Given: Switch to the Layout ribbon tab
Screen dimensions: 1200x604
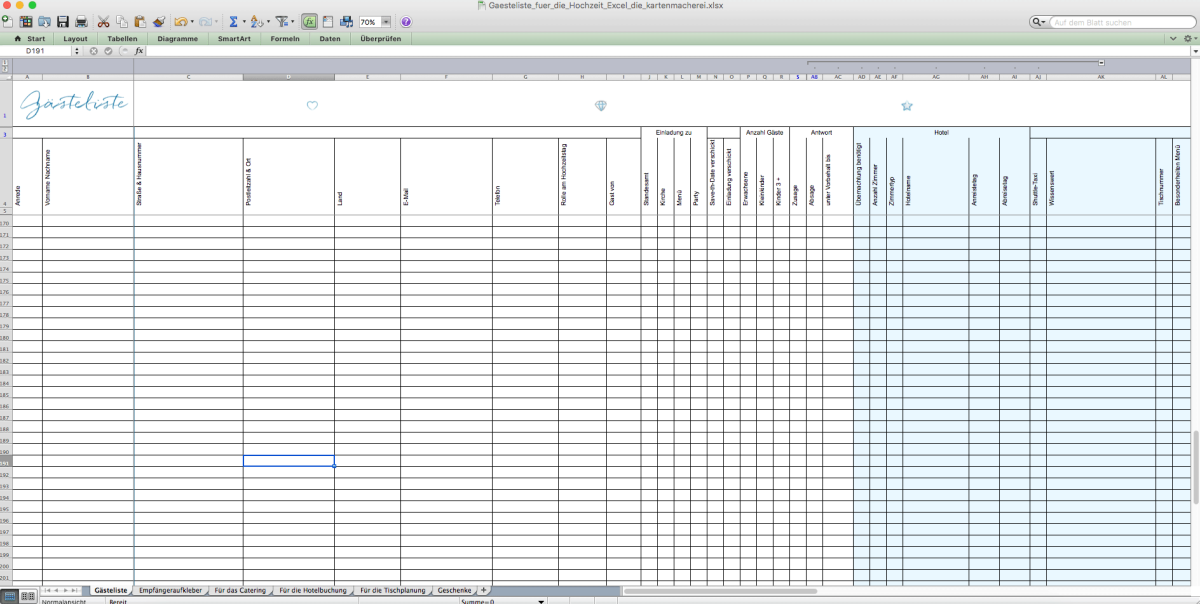Looking at the screenshot, I should click(75, 38).
